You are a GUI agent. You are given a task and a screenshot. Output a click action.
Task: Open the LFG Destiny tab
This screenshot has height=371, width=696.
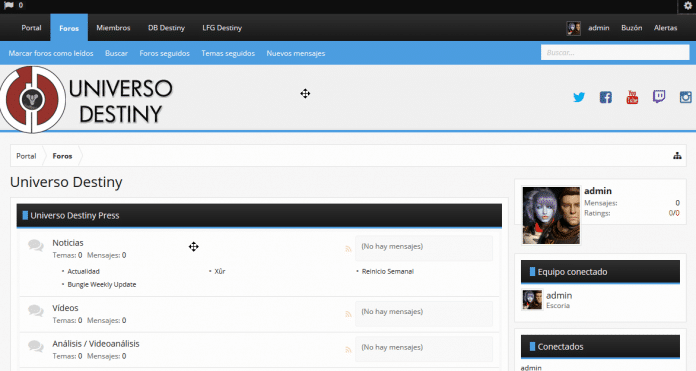(222, 28)
